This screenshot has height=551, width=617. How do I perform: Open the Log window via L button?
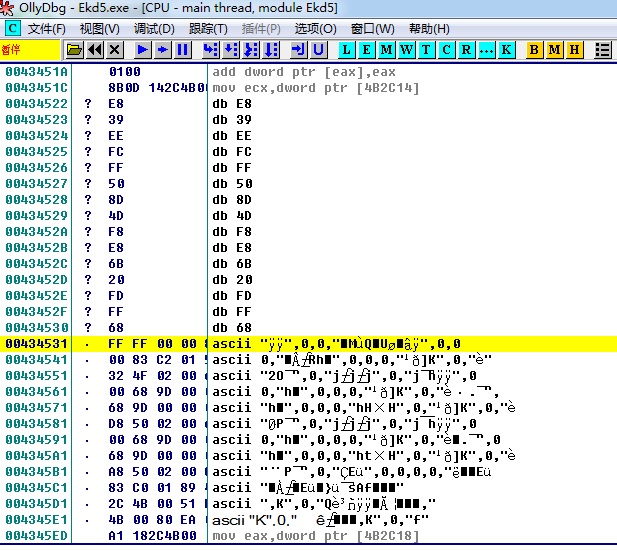click(347, 49)
